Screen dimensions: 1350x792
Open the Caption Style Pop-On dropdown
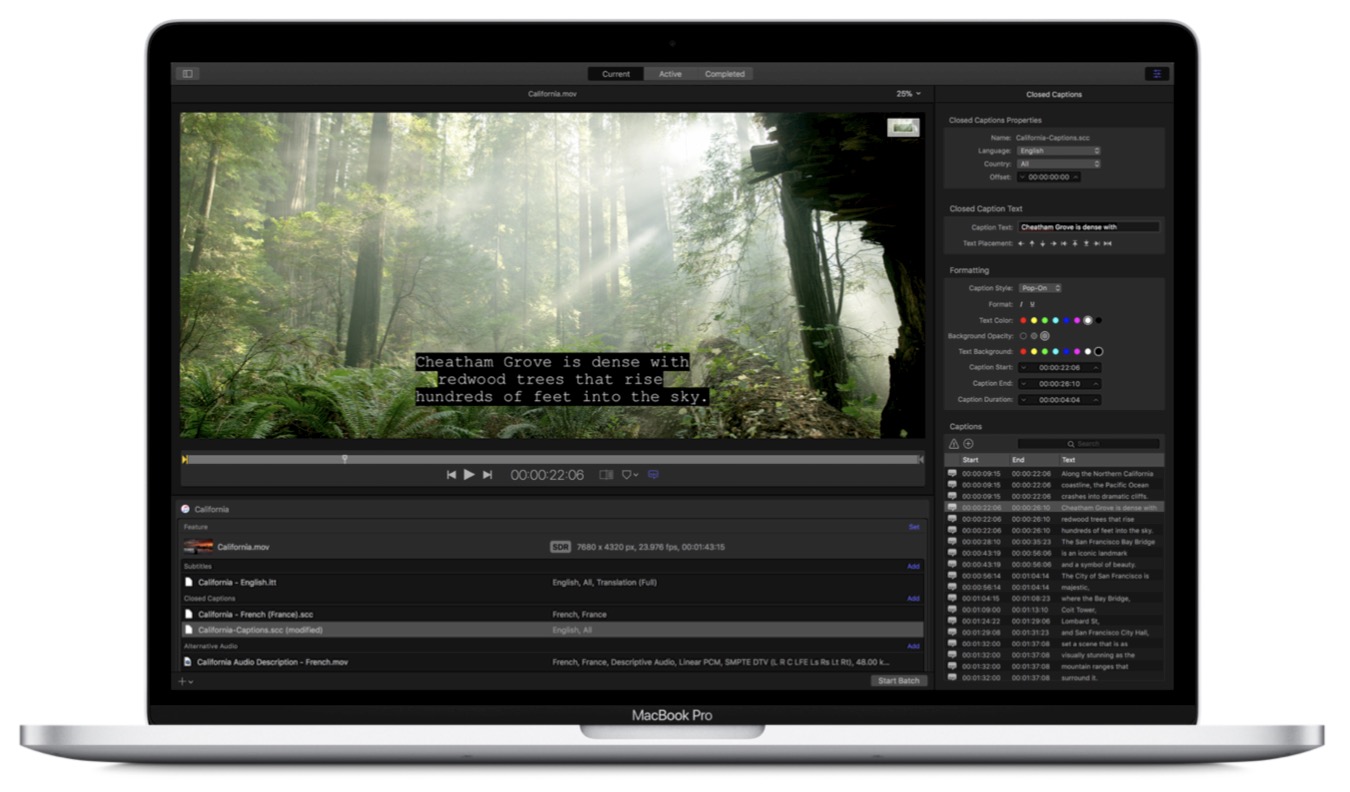coord(1041,288)
